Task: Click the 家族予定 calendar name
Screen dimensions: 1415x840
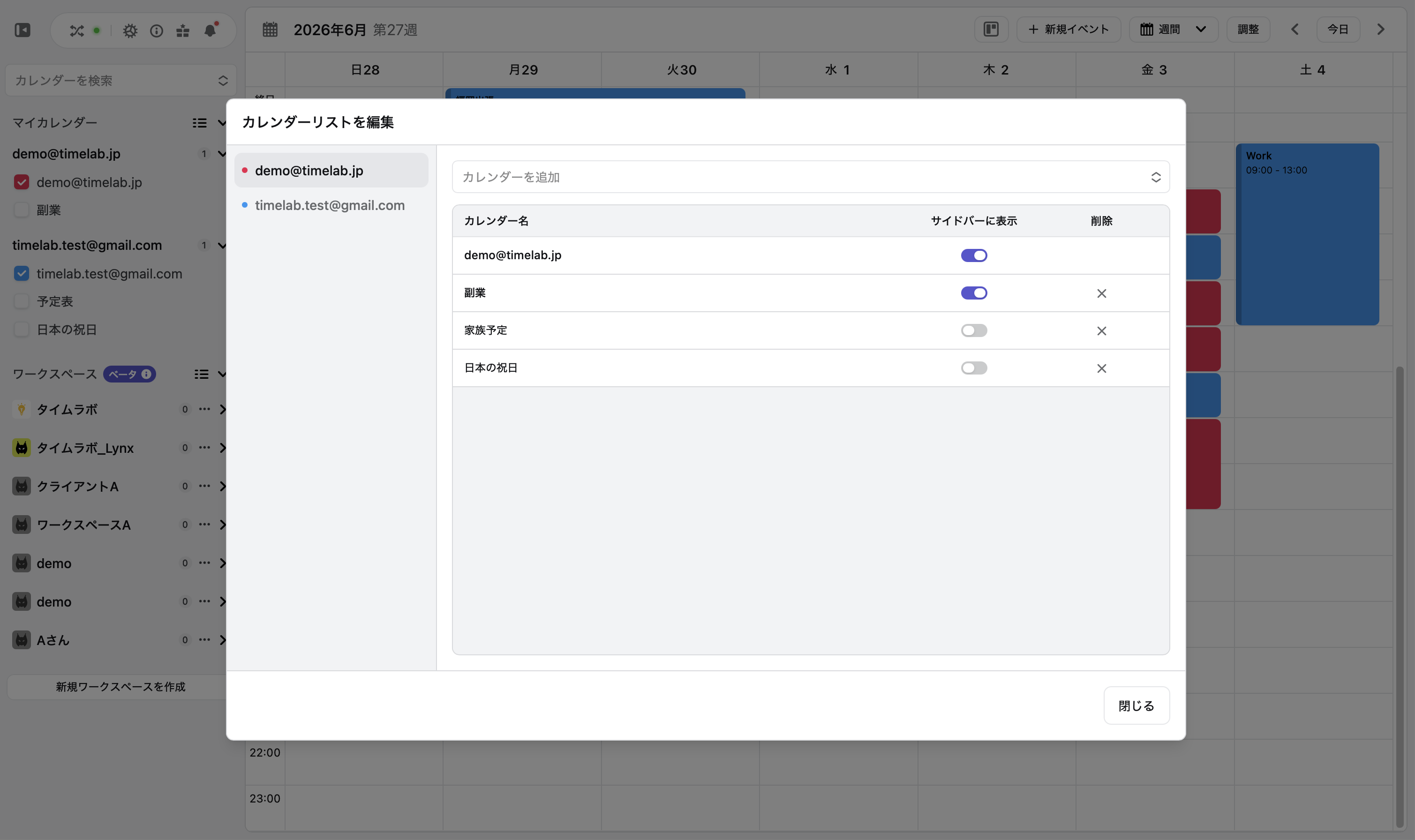Action: tap(485, 330)
